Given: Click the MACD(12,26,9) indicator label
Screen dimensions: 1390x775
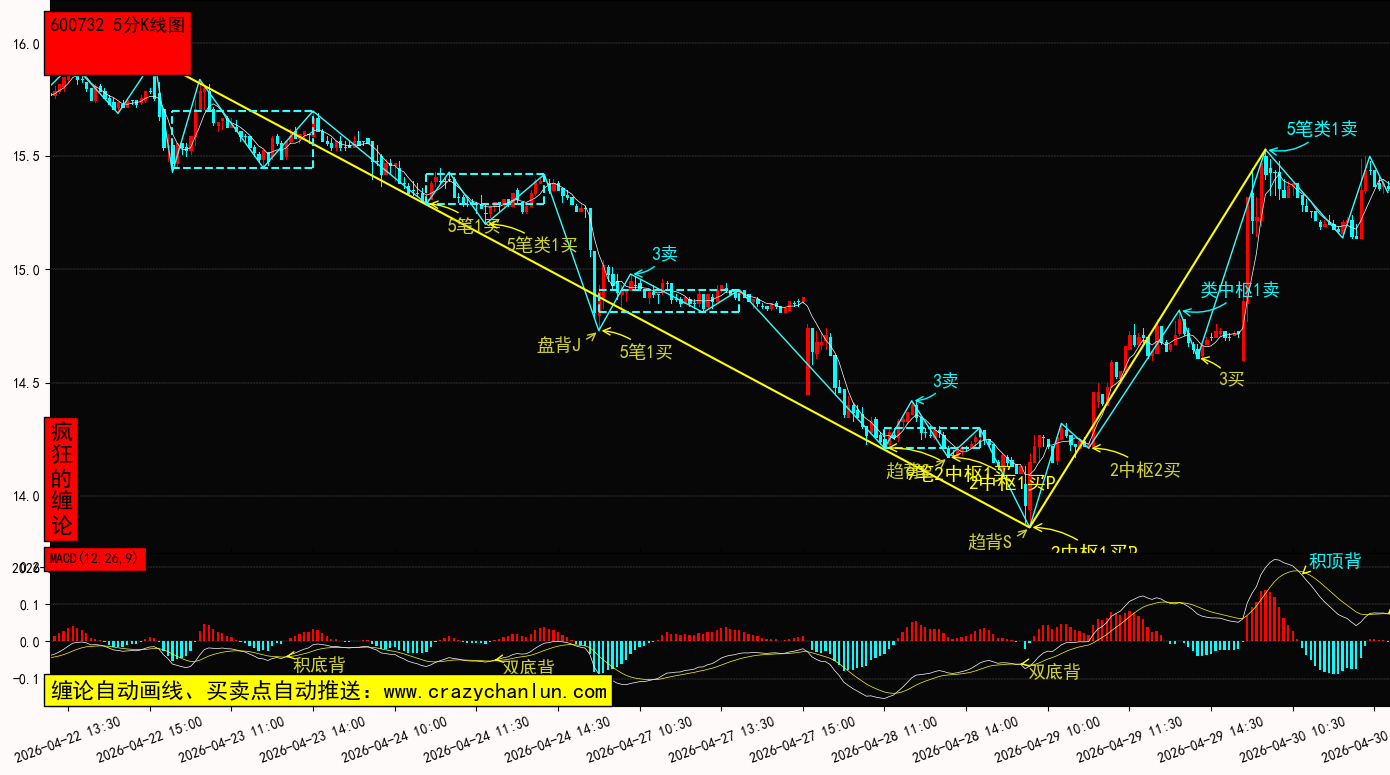Looking at the screenshot, I should (95, 559).
